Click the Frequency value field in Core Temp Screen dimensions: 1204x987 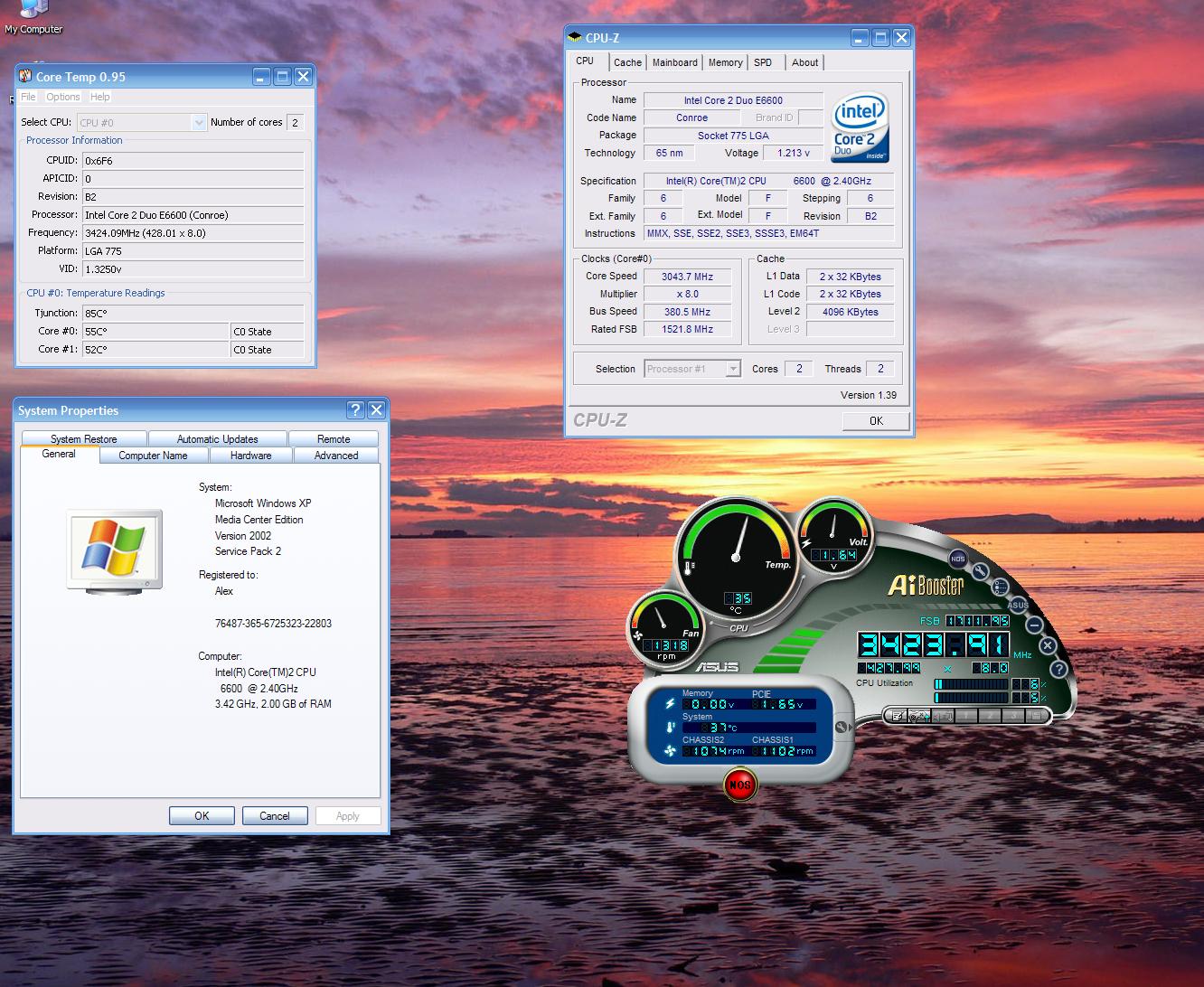[x=193, y=233]
